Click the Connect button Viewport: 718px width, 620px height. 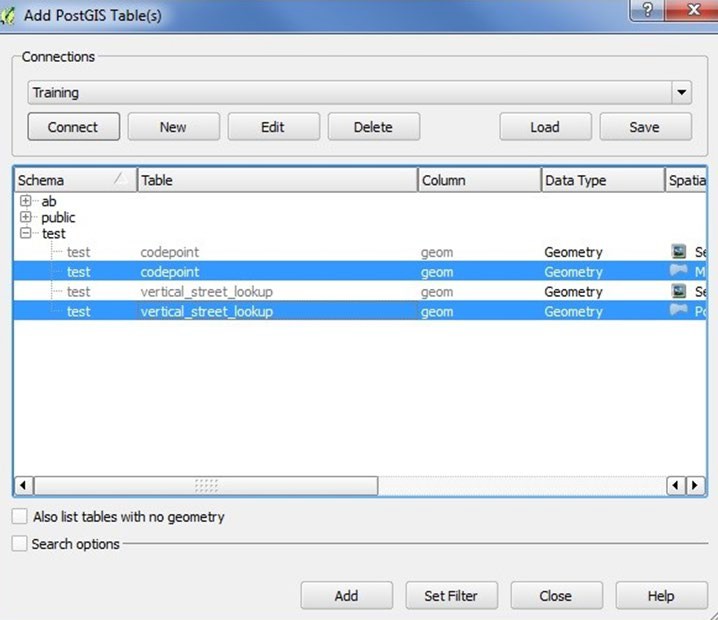pos(73,127)
